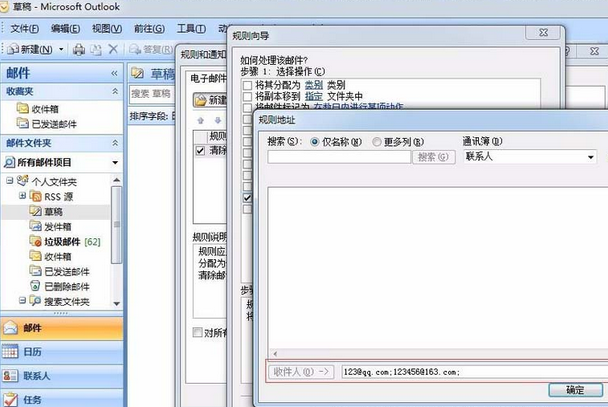Click the search text field in Rule Address
This screenshot has height=407, width=608.
tap(339, 157)
